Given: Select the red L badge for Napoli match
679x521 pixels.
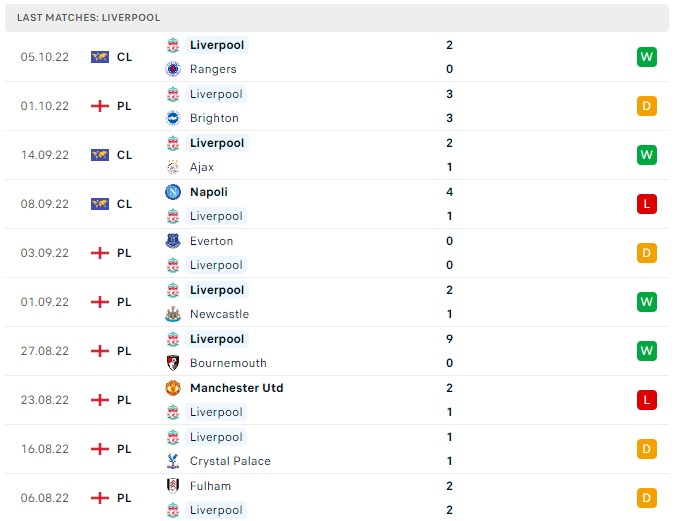Looking at the screenshot, I should click(647, 204).
